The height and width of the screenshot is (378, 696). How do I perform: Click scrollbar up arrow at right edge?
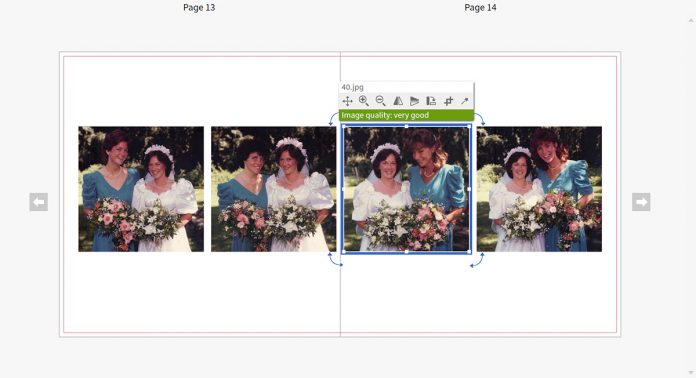coord(691,20)
